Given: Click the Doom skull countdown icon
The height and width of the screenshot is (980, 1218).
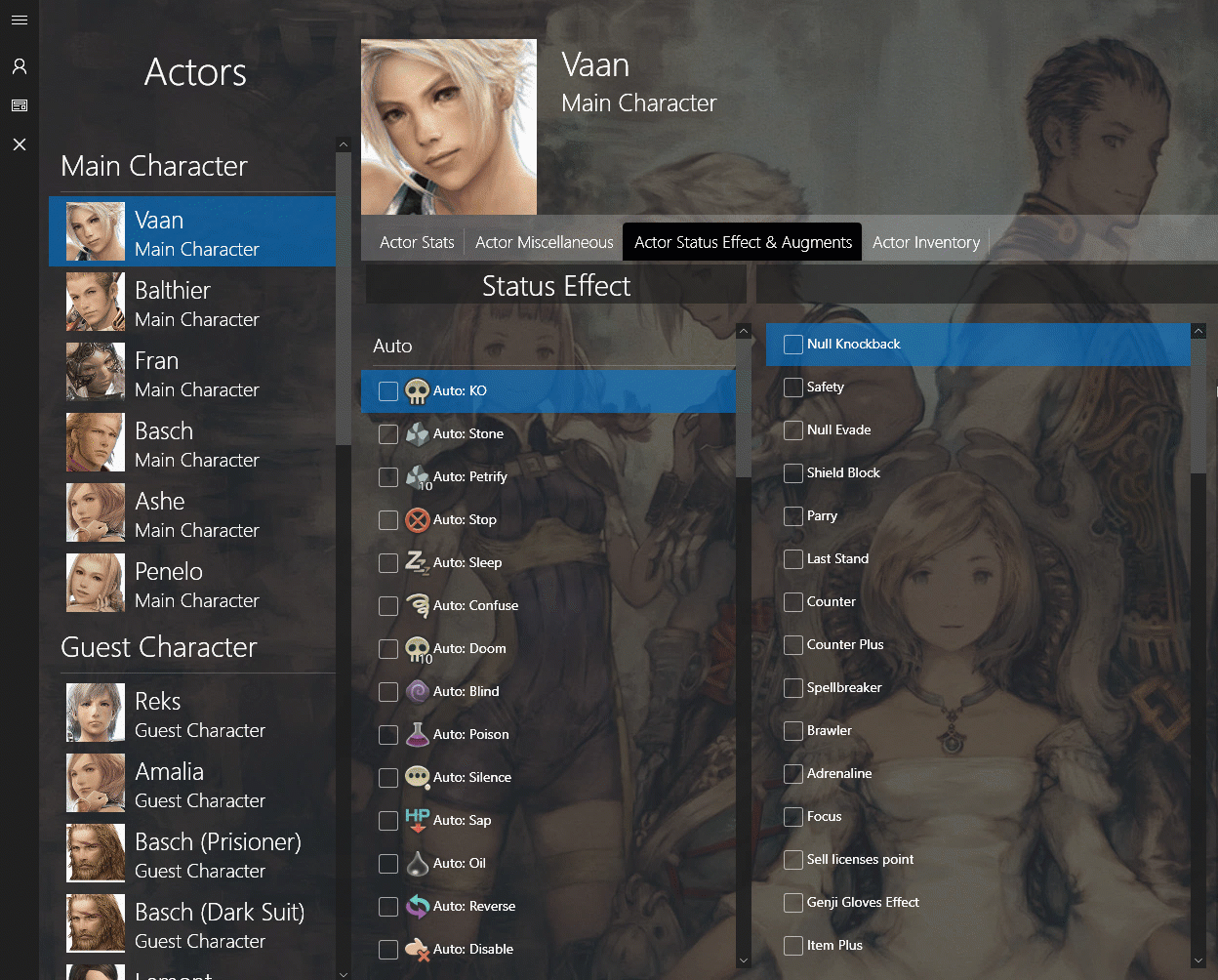Looking at the screenshot, I should [x=418, y=649].
